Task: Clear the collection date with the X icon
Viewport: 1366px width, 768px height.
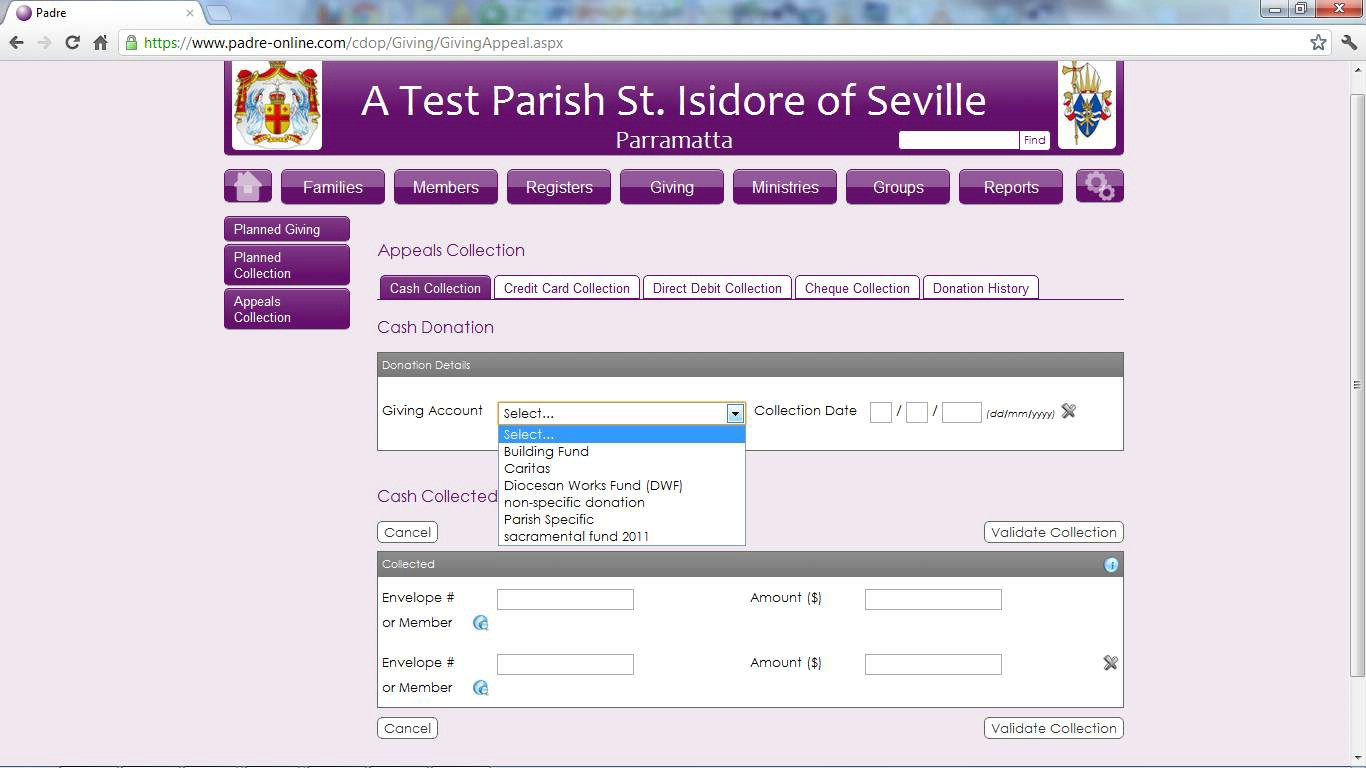Action: [x=1068, y=411]
